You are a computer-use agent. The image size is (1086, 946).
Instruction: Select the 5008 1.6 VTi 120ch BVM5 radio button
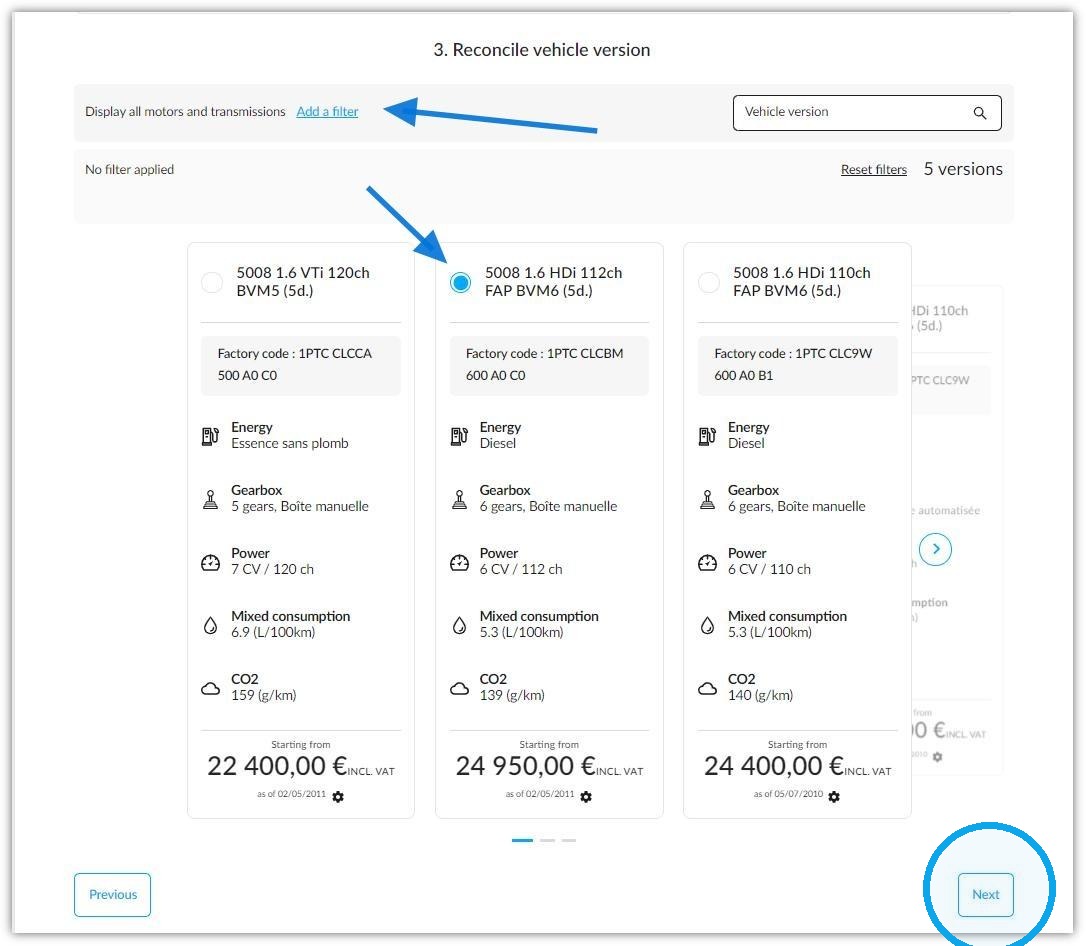(212, 282)
